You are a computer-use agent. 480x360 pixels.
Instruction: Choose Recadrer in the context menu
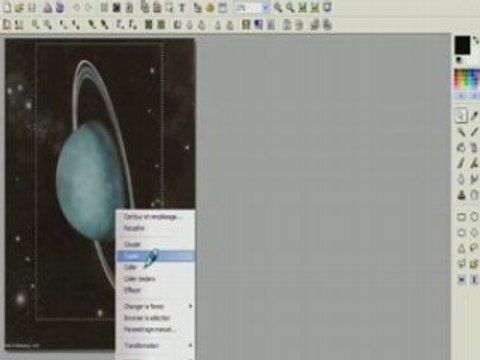pos(155,228)
